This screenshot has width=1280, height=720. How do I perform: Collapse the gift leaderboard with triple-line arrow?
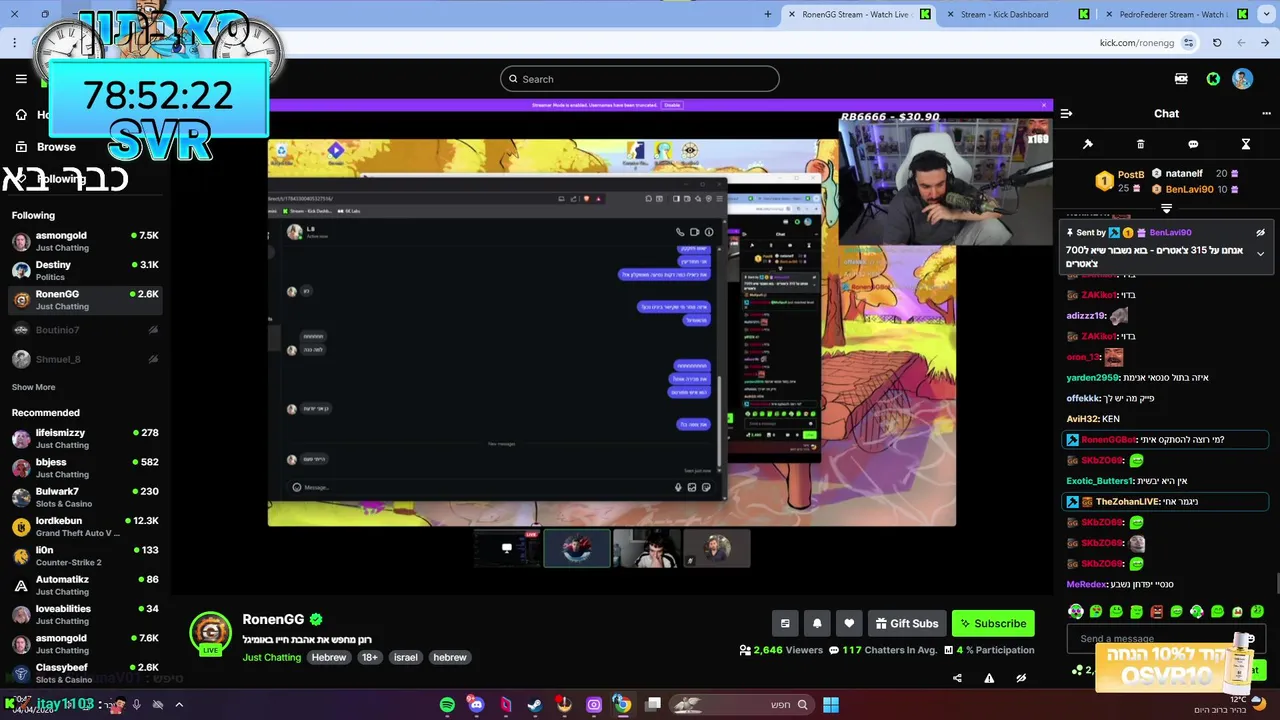pyautogui.click(x=1166, y=208)
